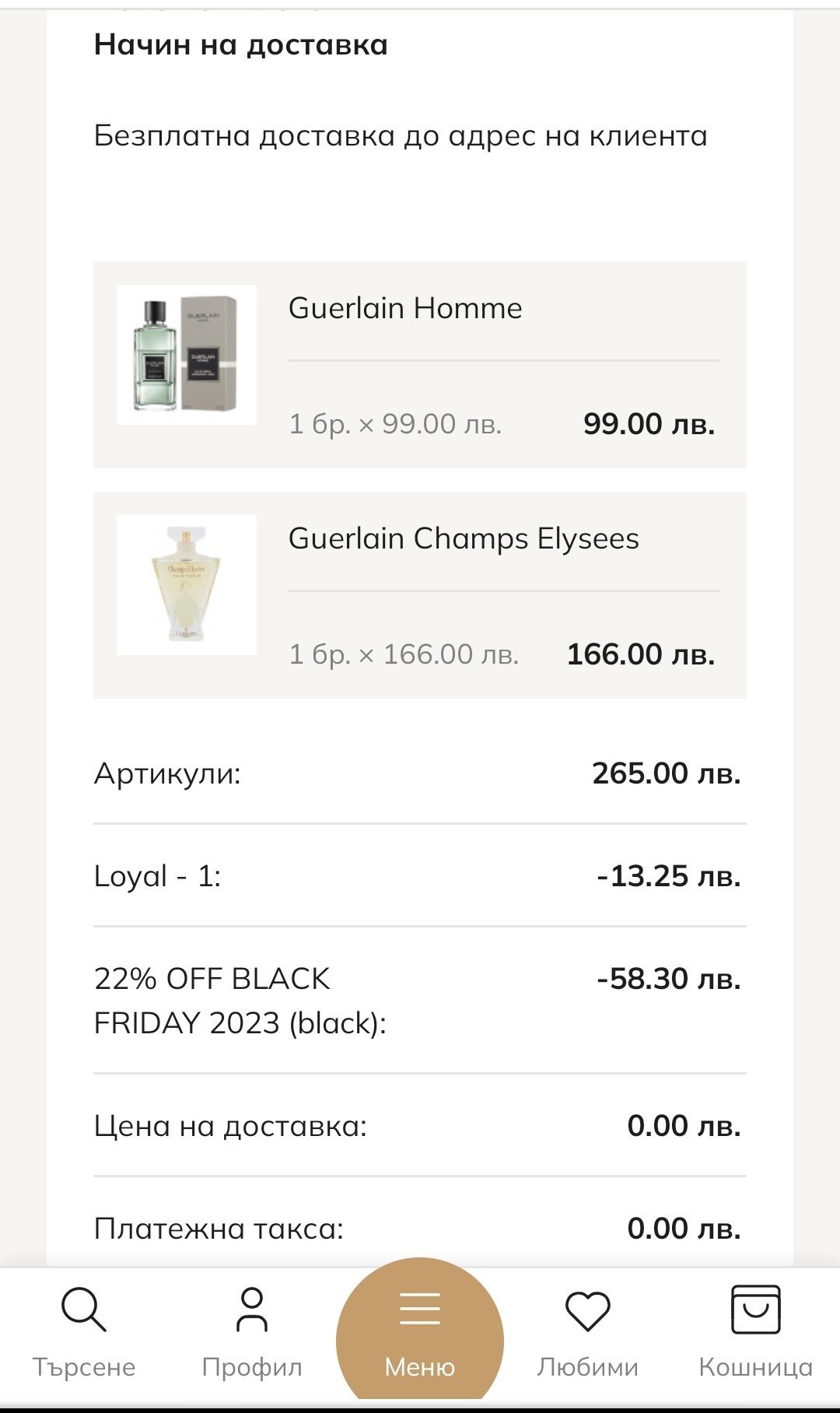Open the Guerlain Homme product title
The image size is (840, 1413).
[x=405, y=308]
